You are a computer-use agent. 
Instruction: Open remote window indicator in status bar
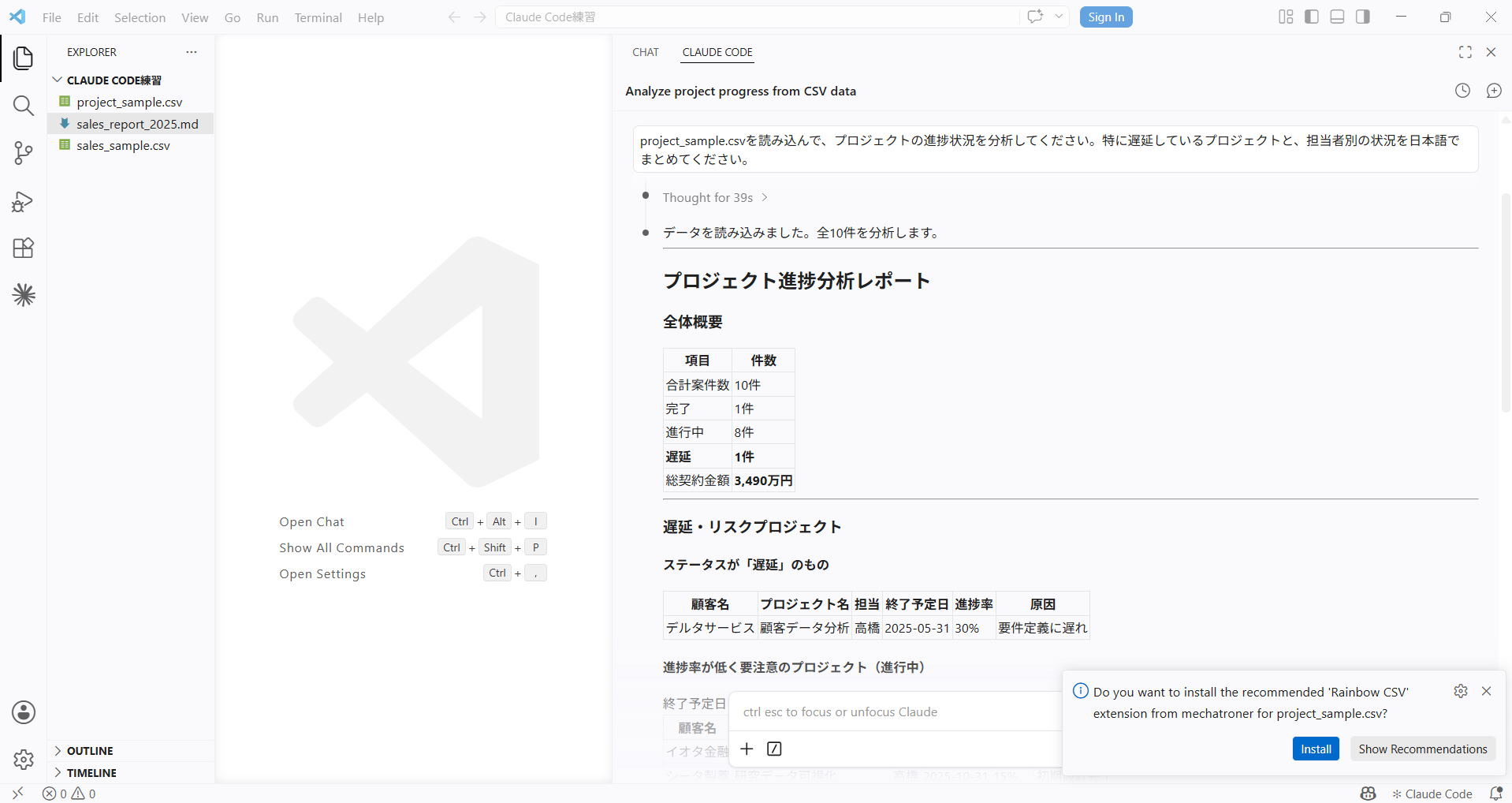pyautogui.click(x=17, y=794)
